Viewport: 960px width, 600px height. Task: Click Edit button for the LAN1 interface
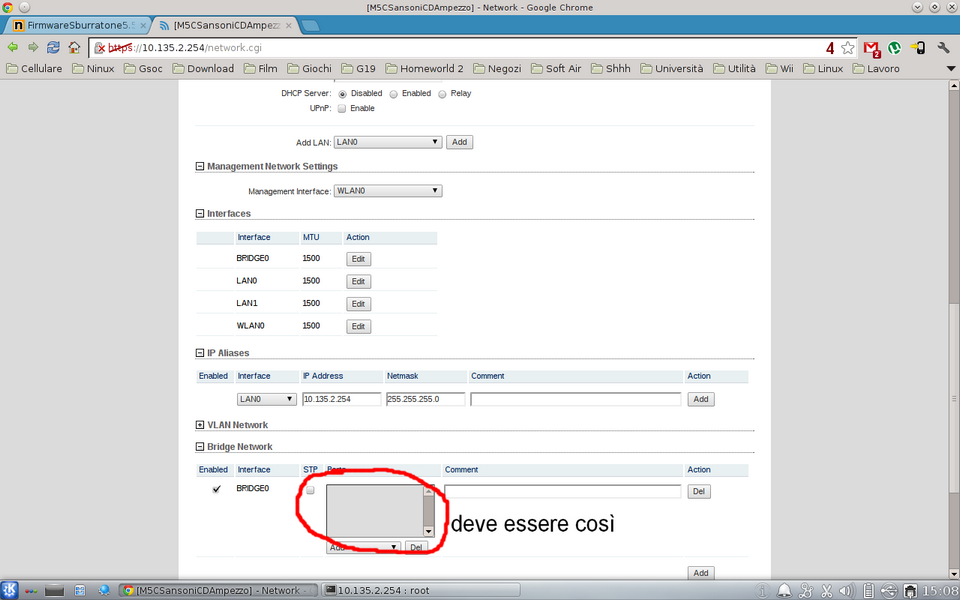pos(358,304)
